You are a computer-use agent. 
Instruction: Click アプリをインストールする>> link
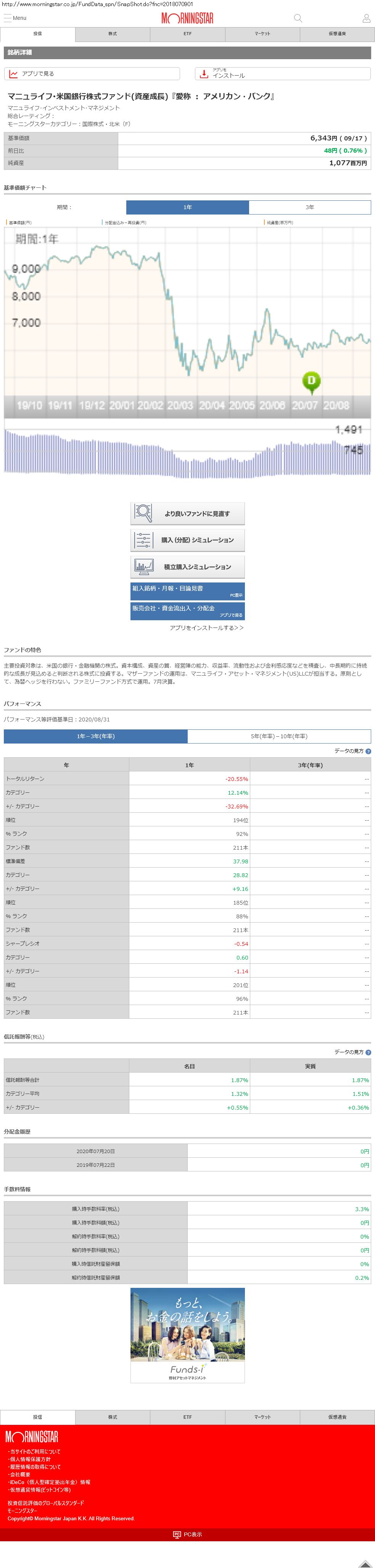point(206,628)
